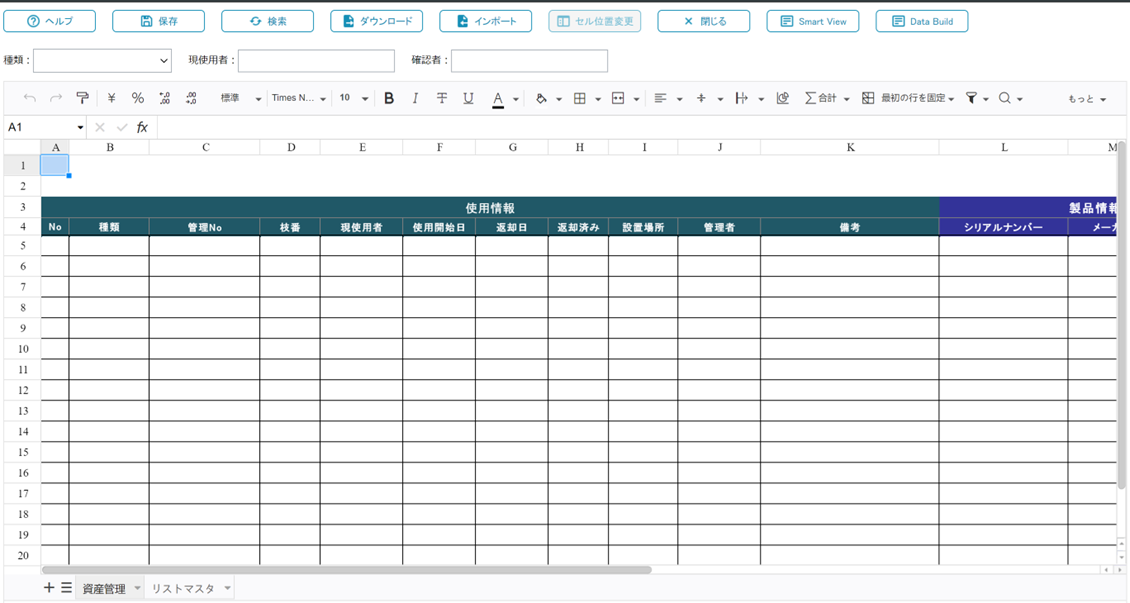Screen dimensions: 1130x603
Task: Click the merge cells icon
Action: coord(618,98)
